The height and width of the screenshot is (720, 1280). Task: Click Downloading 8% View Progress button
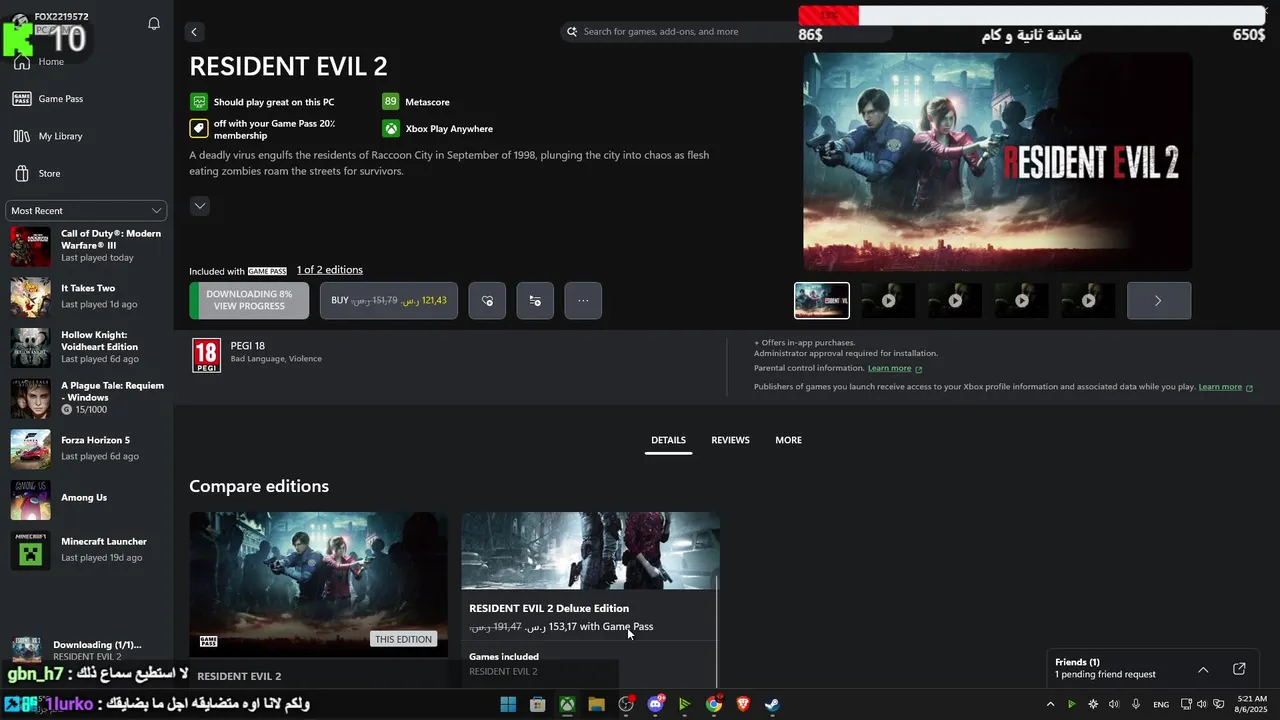click(249, 300)
